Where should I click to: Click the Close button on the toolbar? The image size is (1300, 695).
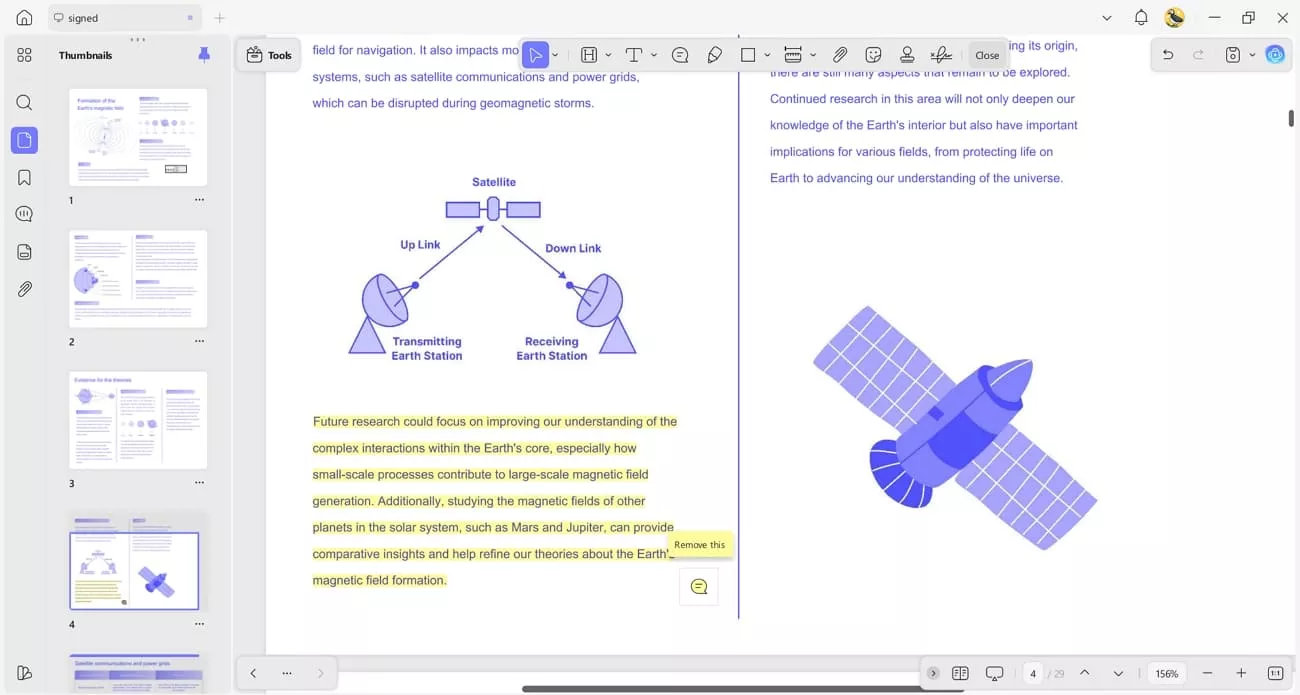987,55
